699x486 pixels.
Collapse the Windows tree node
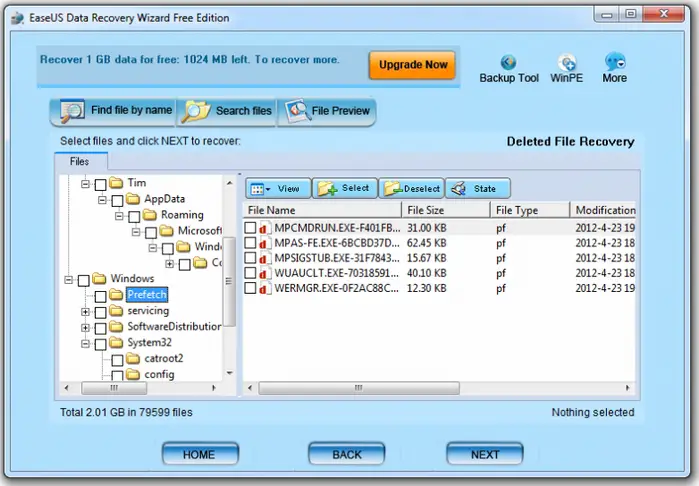point(68,280)
